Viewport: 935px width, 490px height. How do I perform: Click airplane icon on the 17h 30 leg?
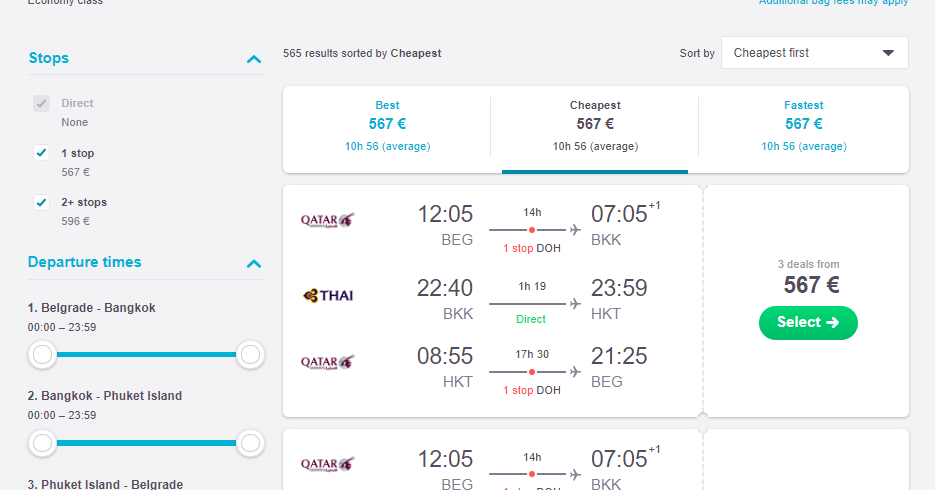click(575, 371)
